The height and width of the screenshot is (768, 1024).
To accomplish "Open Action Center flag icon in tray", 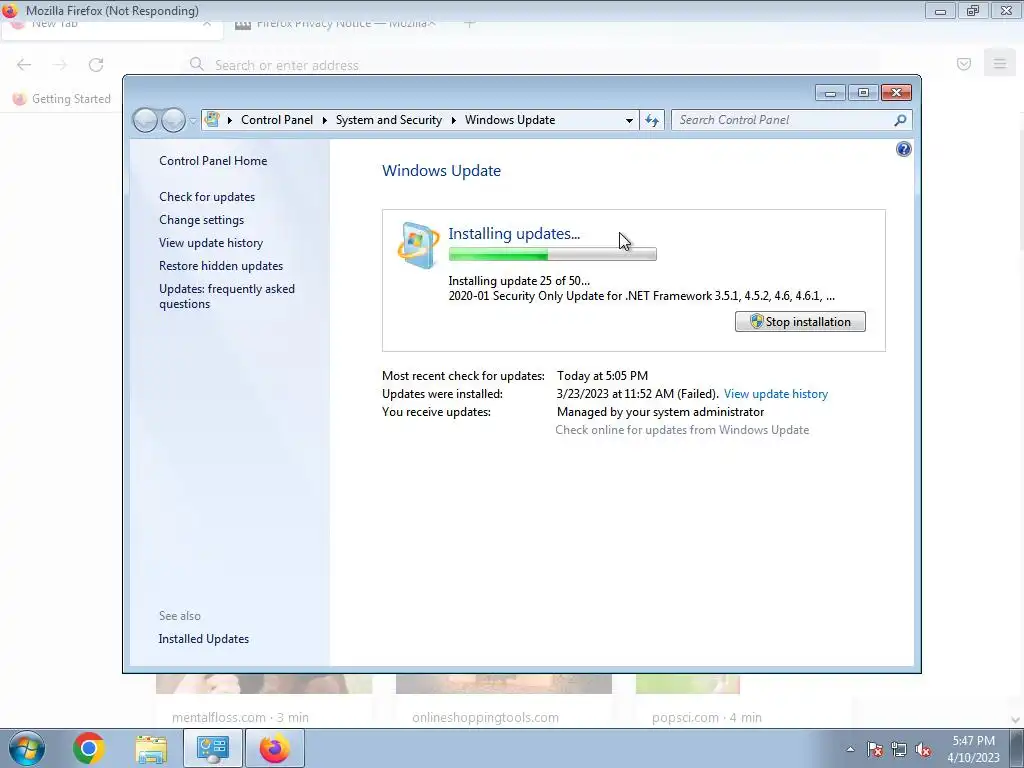I will pos(875,750).
